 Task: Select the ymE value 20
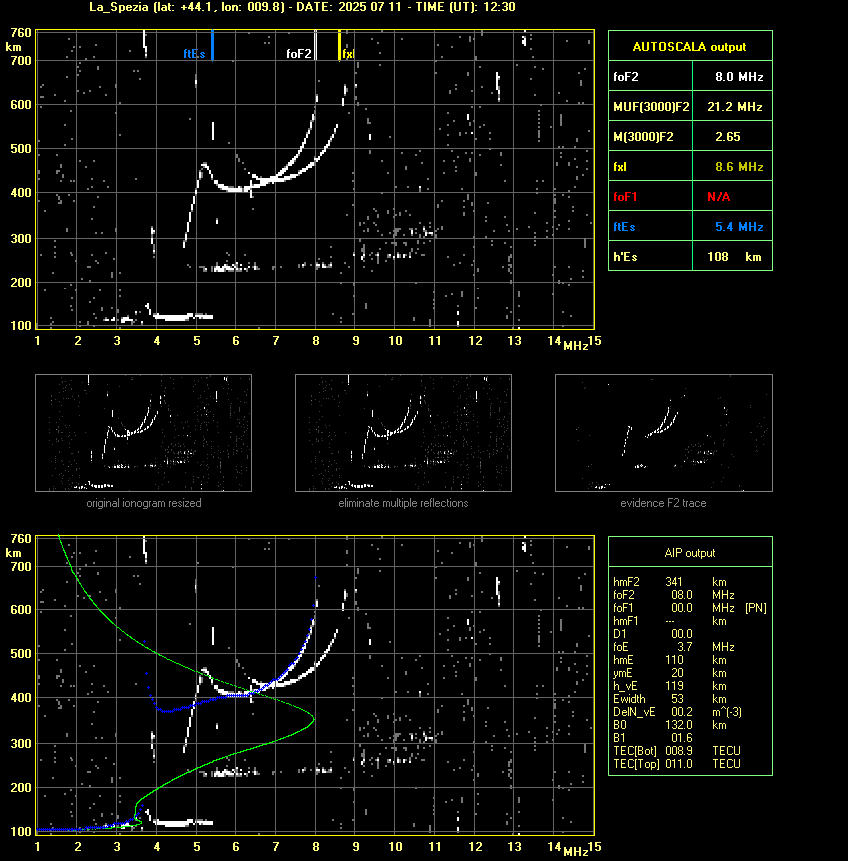tap(677, 673)
